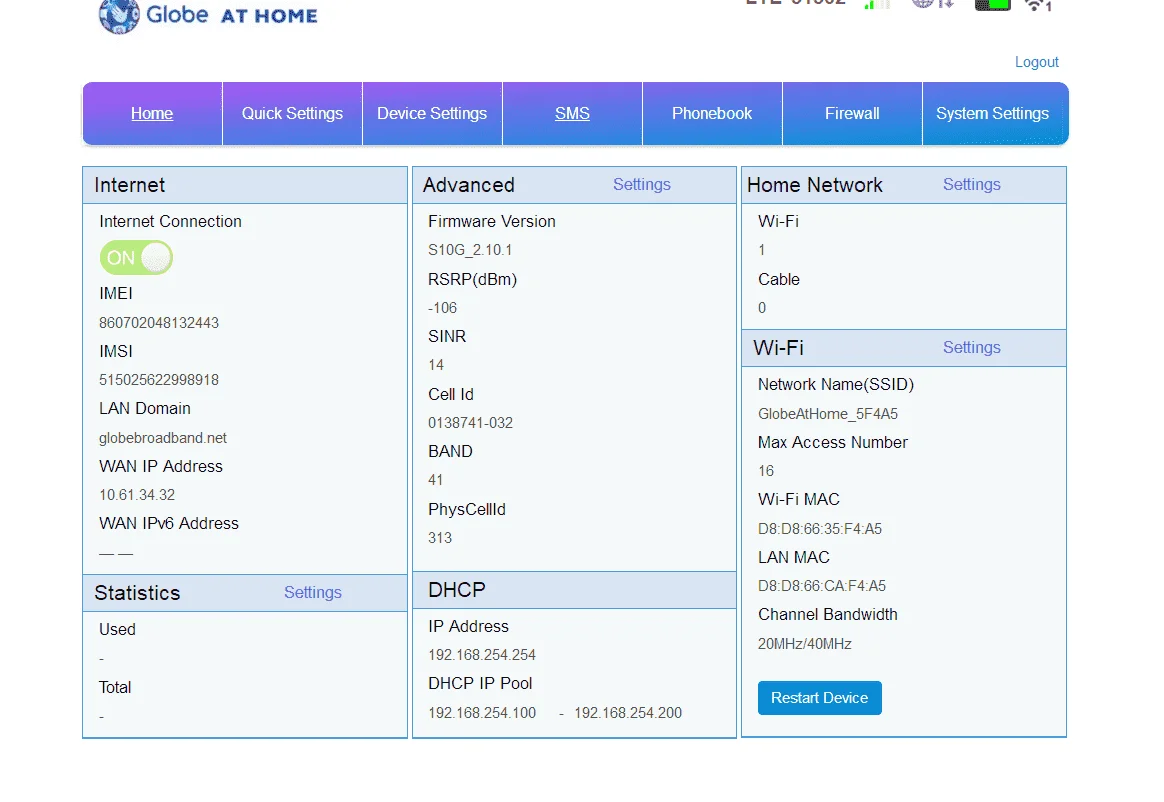The height and width of the screenshot is (802, 1164).
Task: Click the firmware version S10G_2.10.1
Action: 470,250
